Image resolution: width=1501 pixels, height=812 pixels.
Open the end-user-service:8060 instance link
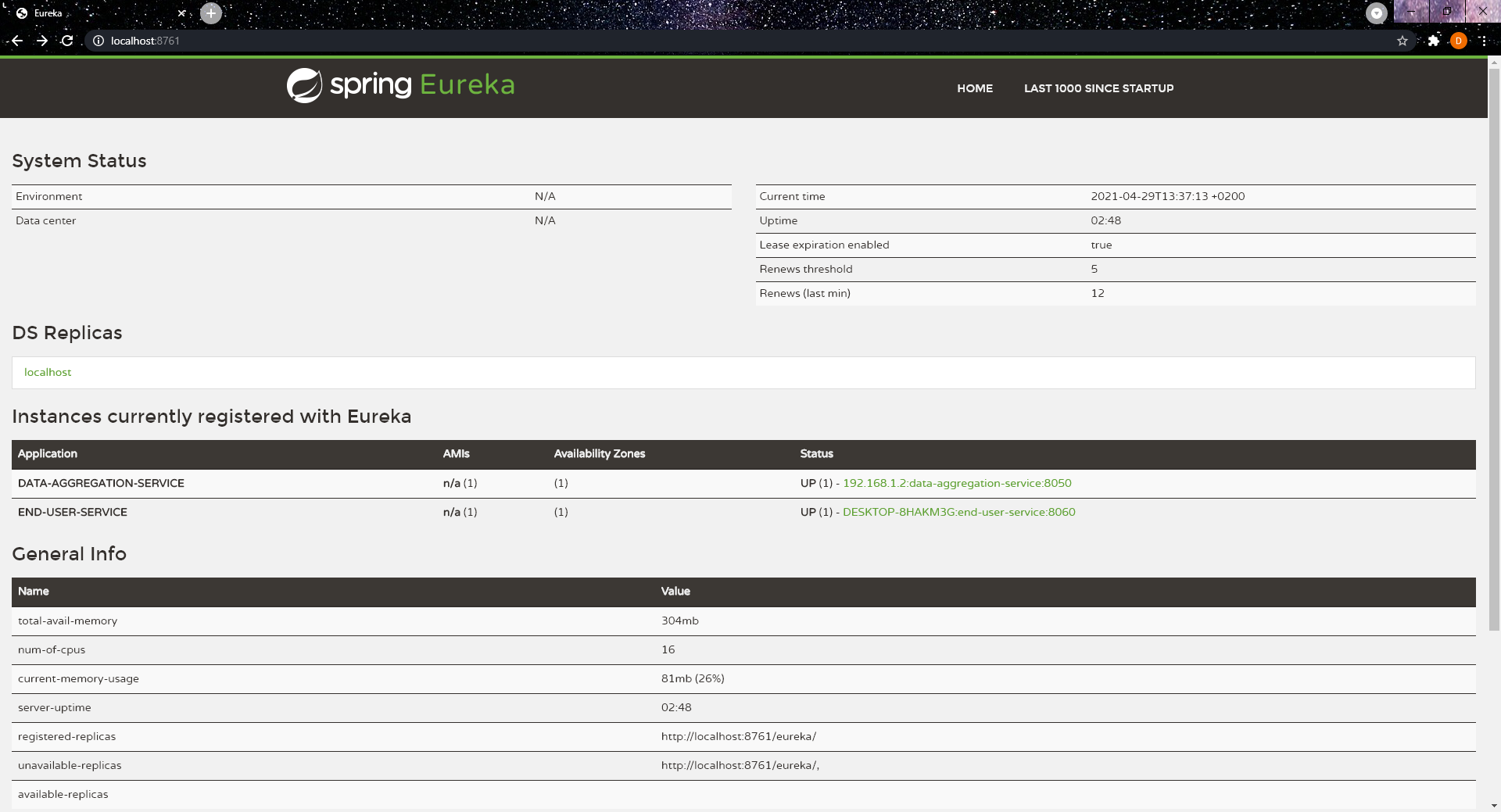(959, 512)
